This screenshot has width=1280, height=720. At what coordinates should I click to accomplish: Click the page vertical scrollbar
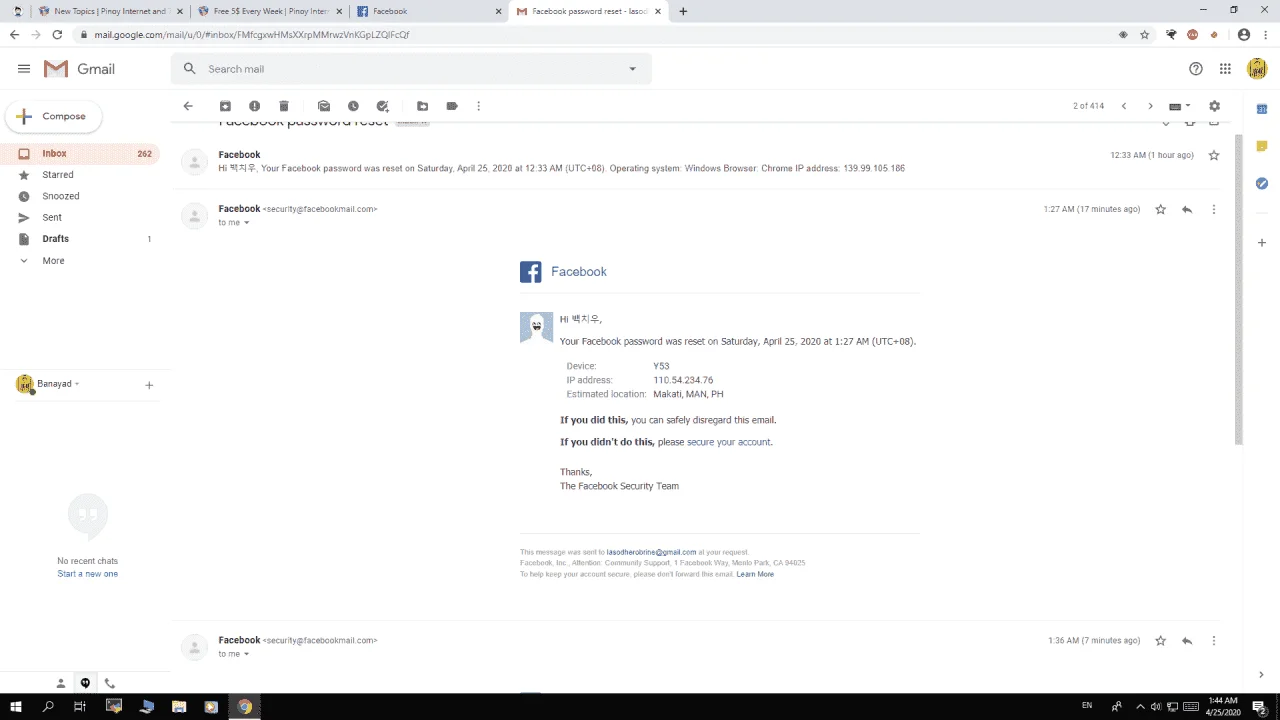(x=1239, y=290)
